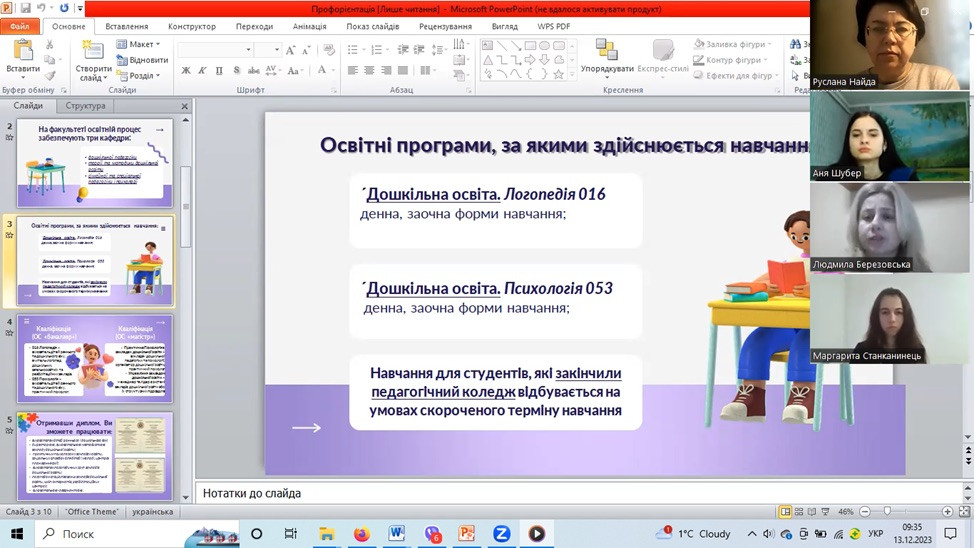
Task: Select slide 4 thumbnail about Кваліфікація
Action: click(x=96, y=358)
